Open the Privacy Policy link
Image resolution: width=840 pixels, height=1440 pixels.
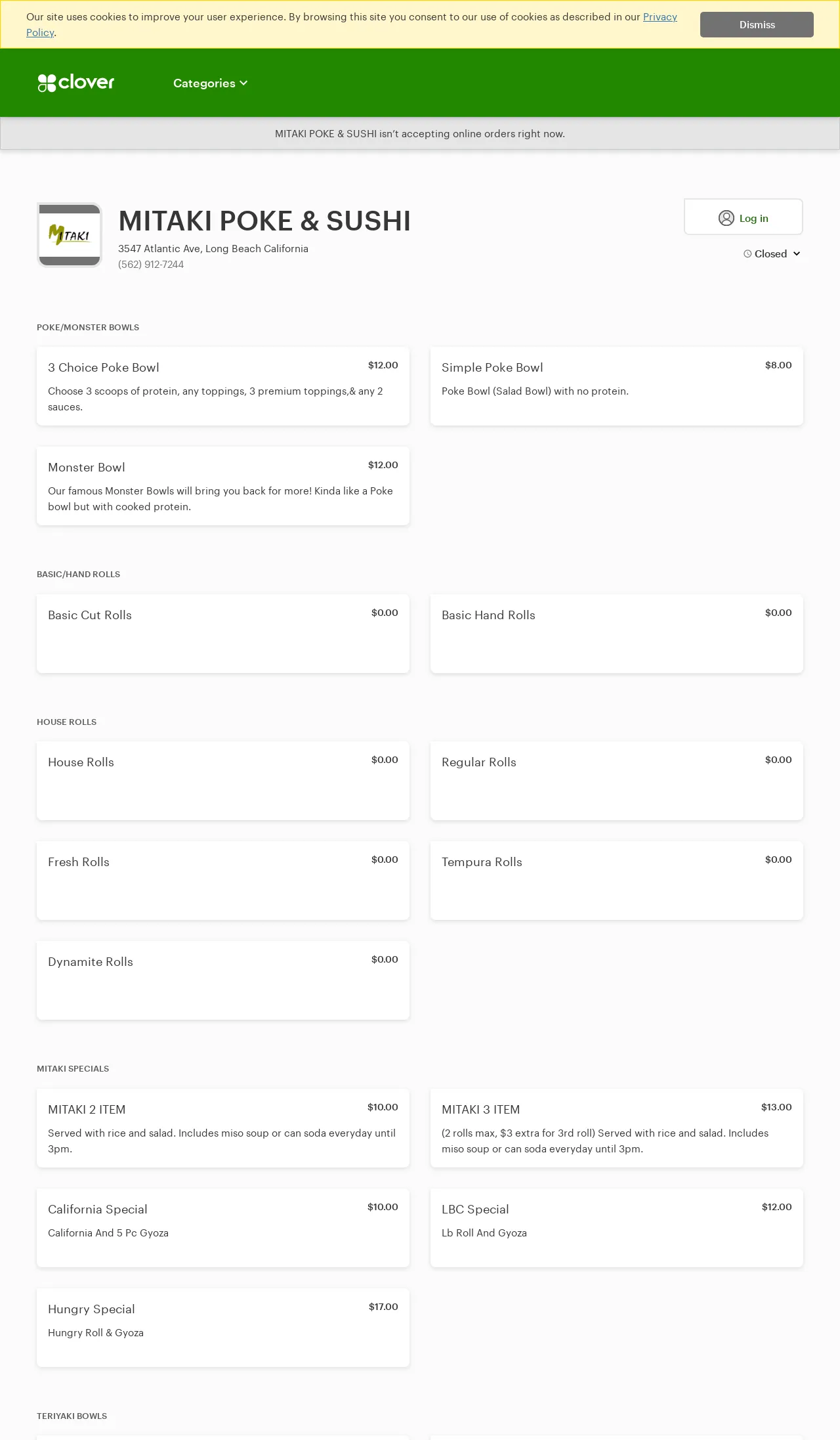pyautogui.click(x=352, y=24)
